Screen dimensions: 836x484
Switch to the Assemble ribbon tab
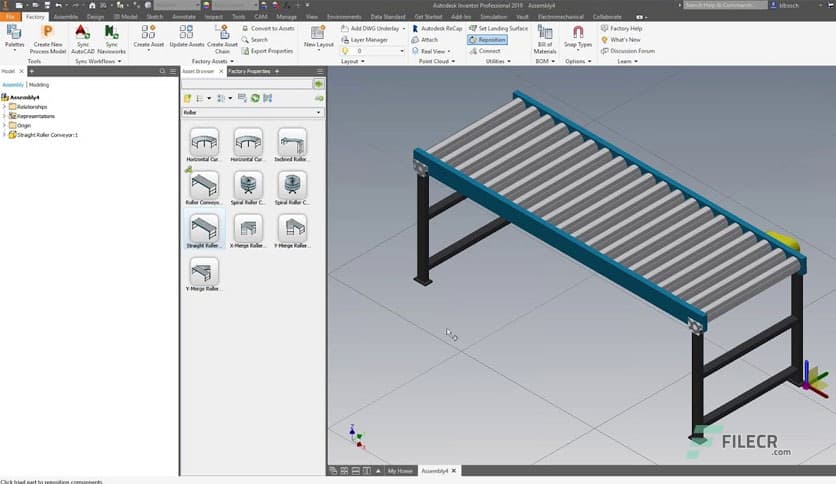click(x=66, y=17)
